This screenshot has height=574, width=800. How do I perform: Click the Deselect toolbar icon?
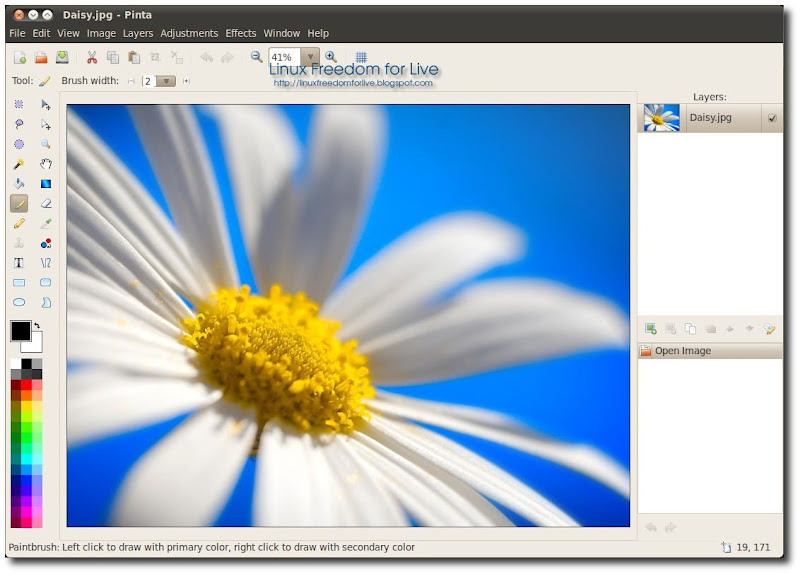pyautogui.click(x=176, y=57)
